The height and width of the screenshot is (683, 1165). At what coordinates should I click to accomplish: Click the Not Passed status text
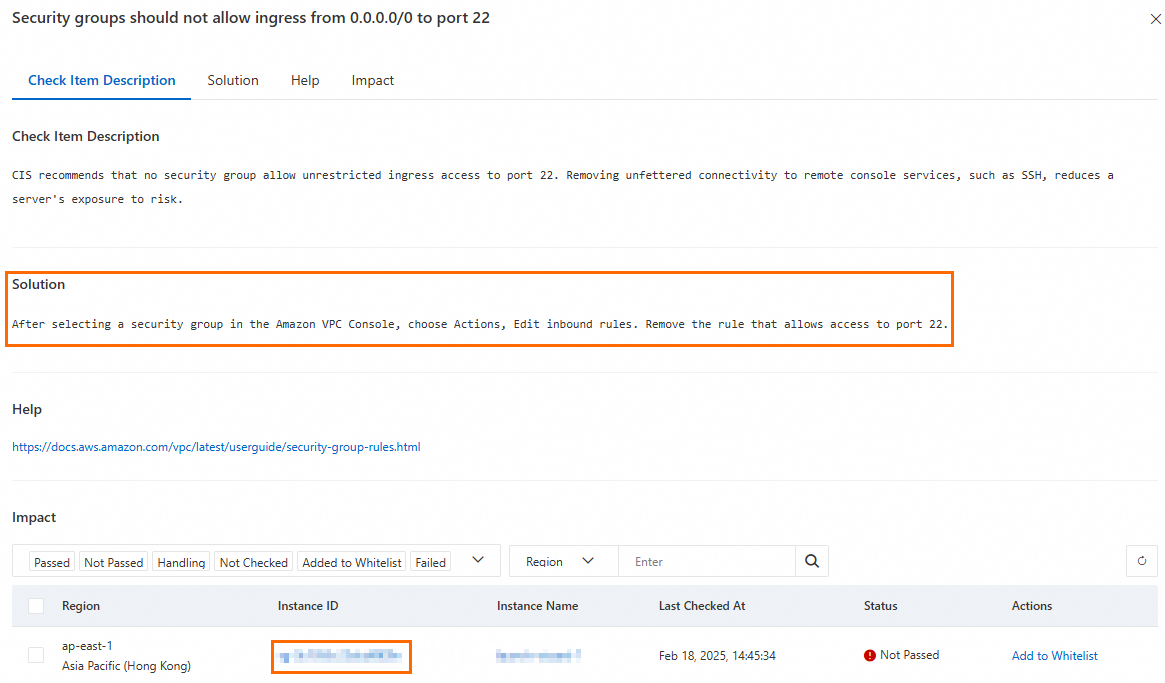(909, 655)
